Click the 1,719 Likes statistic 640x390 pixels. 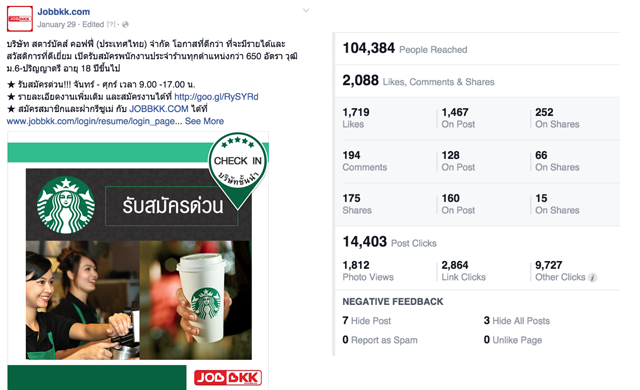click(356, 118)
